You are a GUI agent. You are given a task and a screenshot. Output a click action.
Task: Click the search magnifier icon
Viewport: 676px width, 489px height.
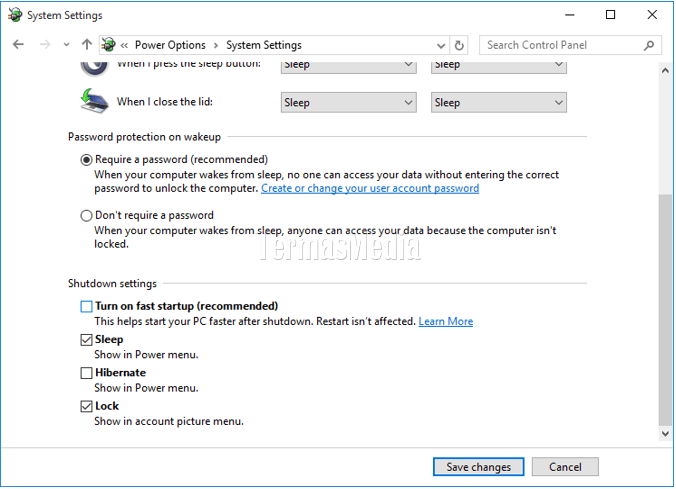click(649, 45)
